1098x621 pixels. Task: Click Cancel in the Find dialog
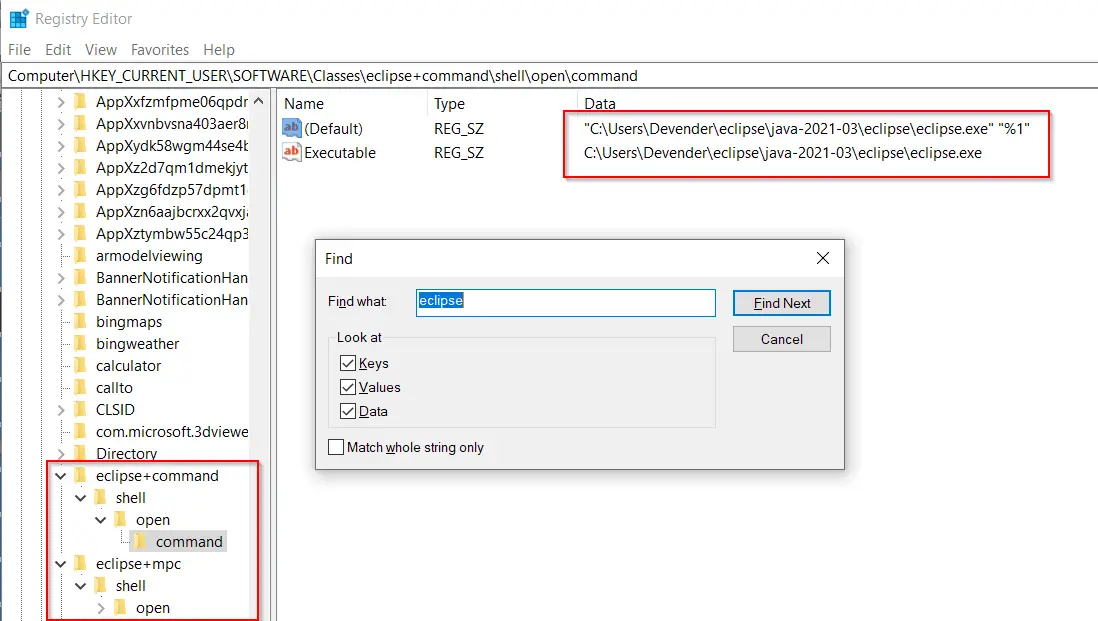781,338
